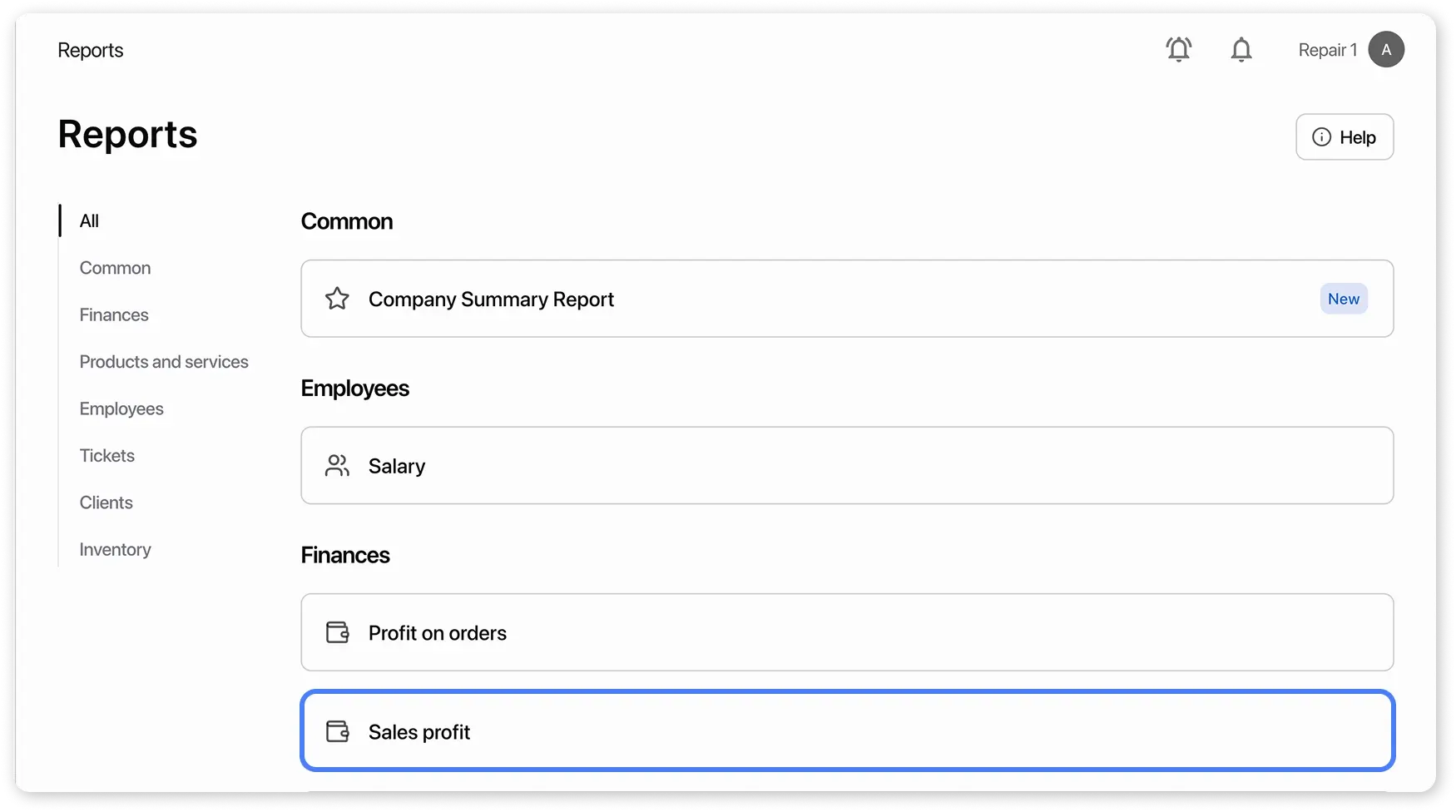Open the Company Summary Report

coord(491,300)
